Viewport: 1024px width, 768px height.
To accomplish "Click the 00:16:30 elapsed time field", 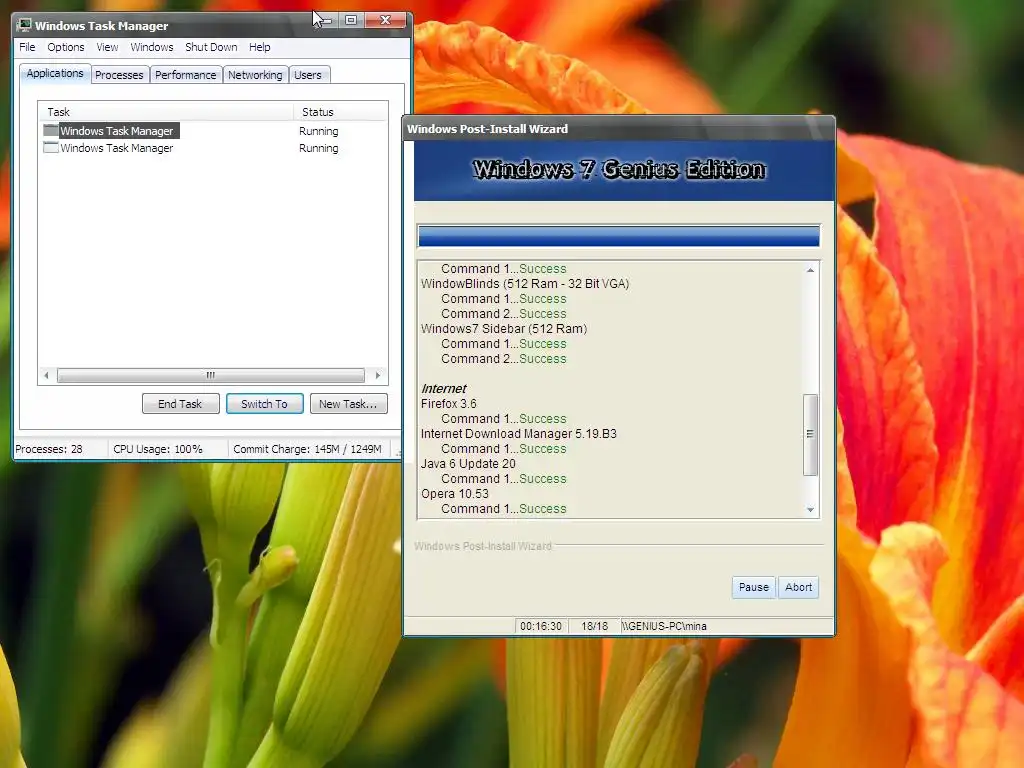I will [x=541, y=626].
